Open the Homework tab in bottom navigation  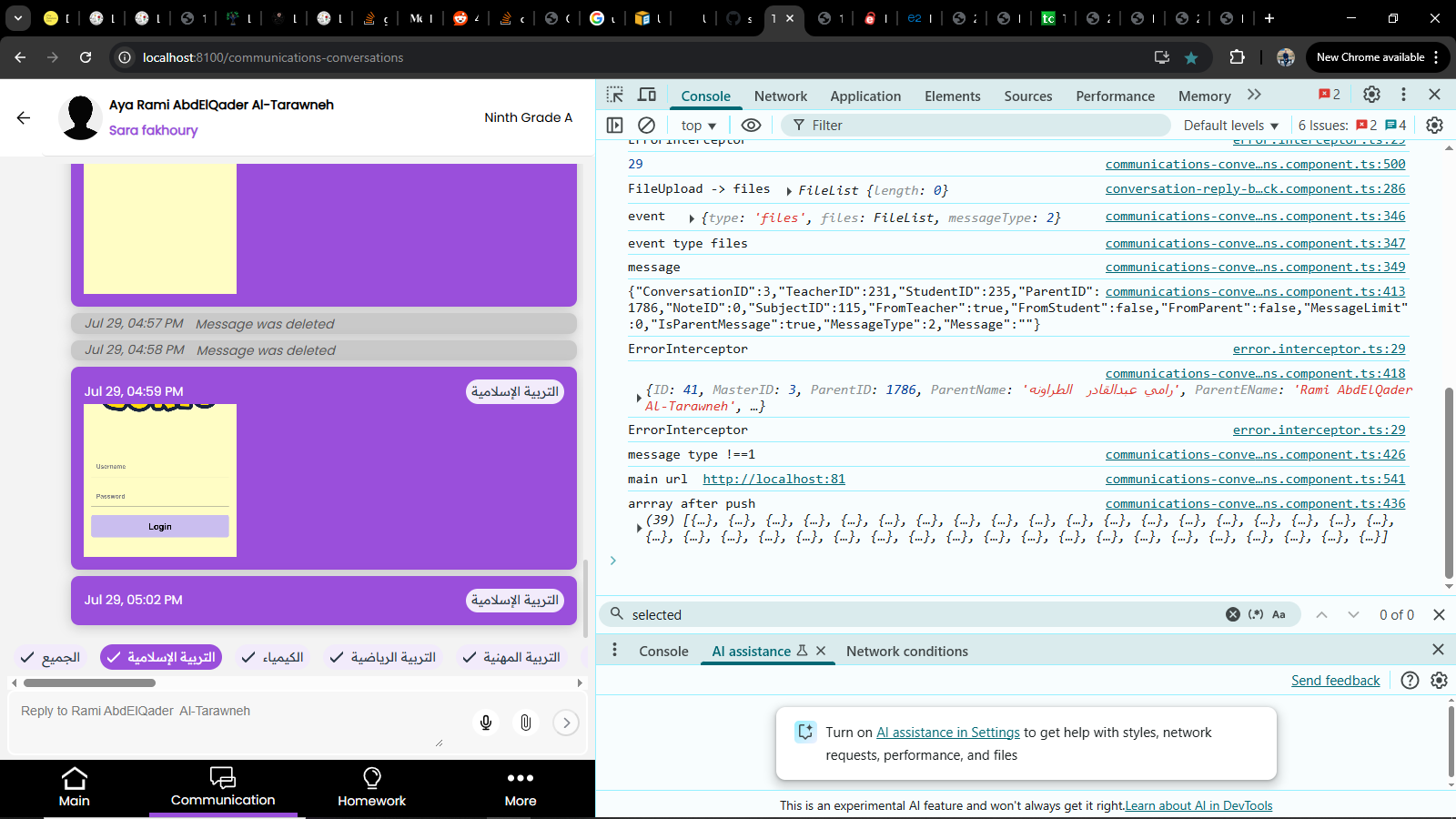click(371, 787)
